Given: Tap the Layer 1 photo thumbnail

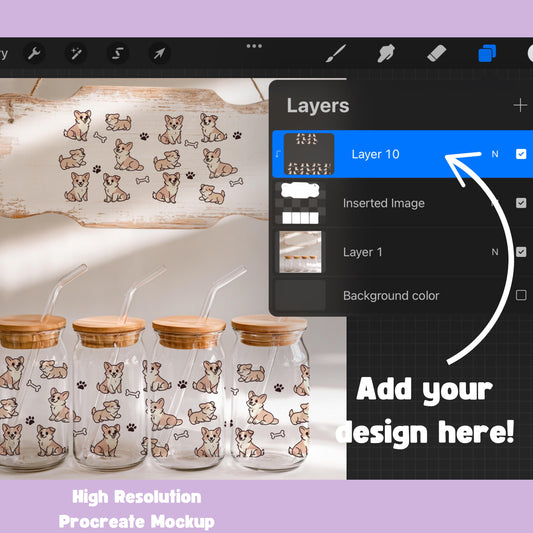Looking at the screenshot, I should click(300, 252).
